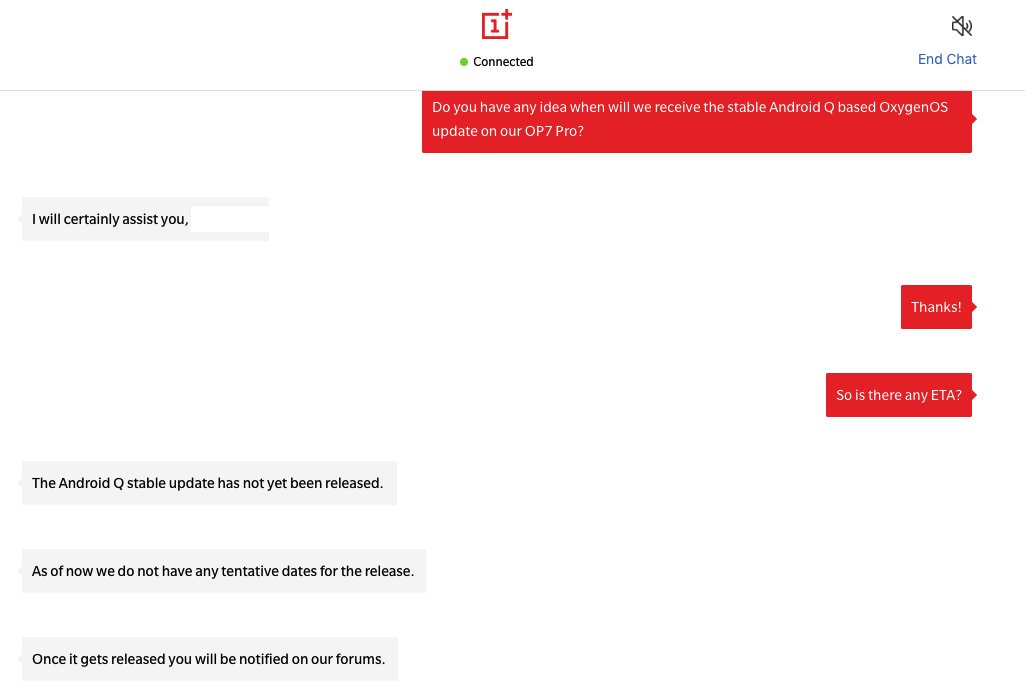Select the 'no tentative dates' agent message

pyautogui.click(x=223, y=571)
